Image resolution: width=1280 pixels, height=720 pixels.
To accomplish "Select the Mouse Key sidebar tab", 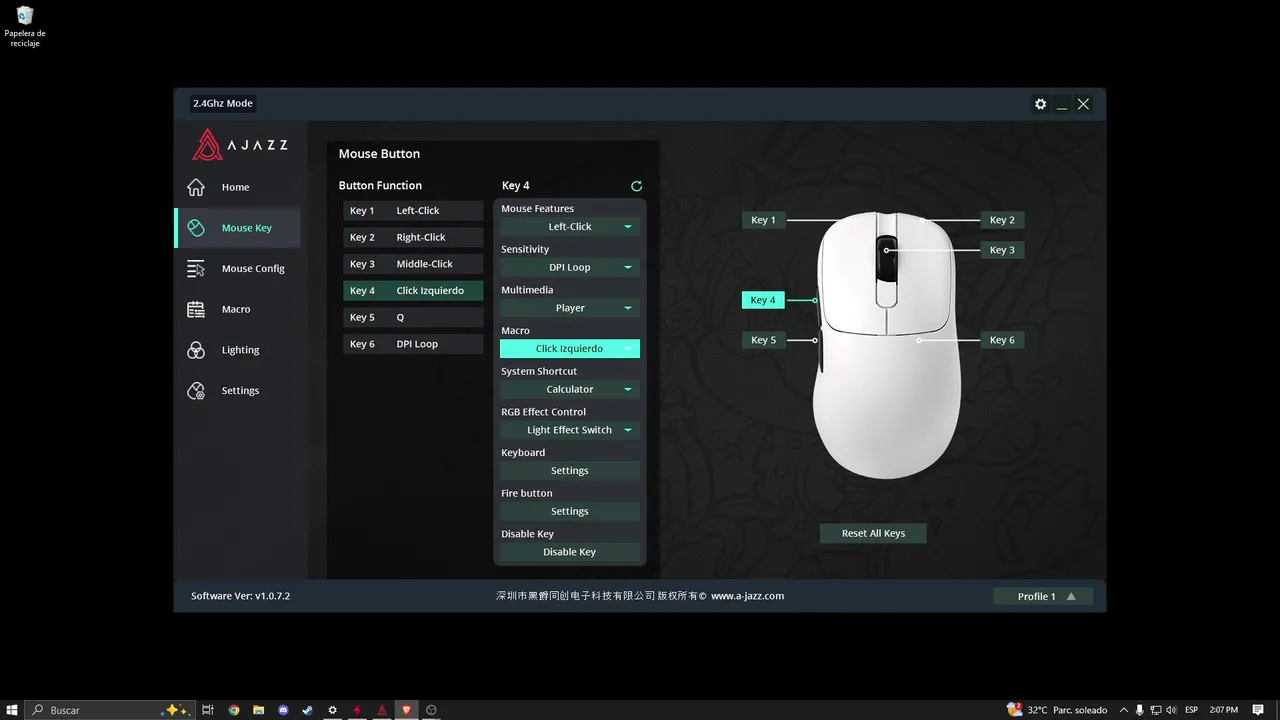I will coord(237,228).
